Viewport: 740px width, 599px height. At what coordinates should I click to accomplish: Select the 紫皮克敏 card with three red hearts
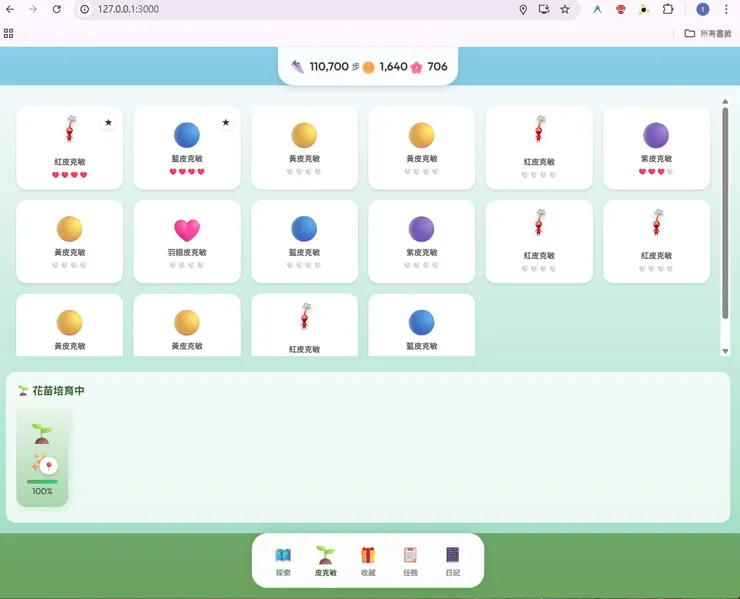pyautogui.click(x=656, y=148)
